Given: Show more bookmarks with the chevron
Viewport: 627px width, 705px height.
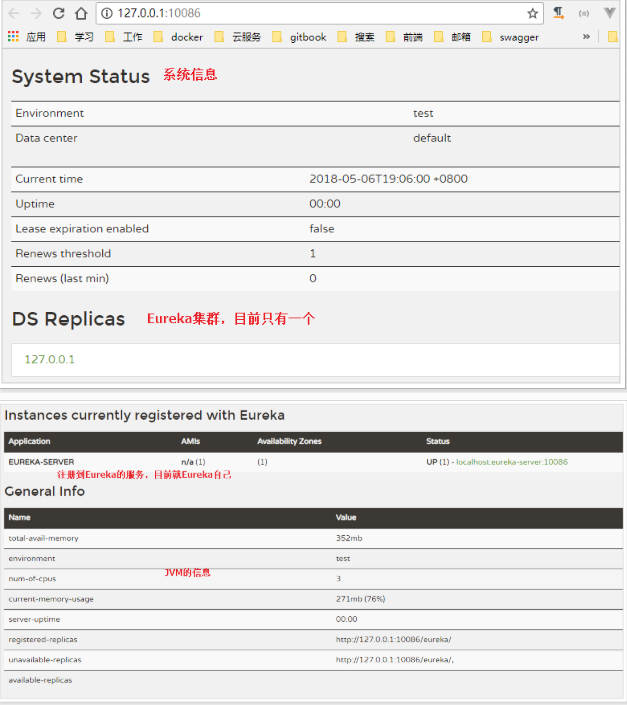Looking at the screenshot, I should (x=586, y=36).
